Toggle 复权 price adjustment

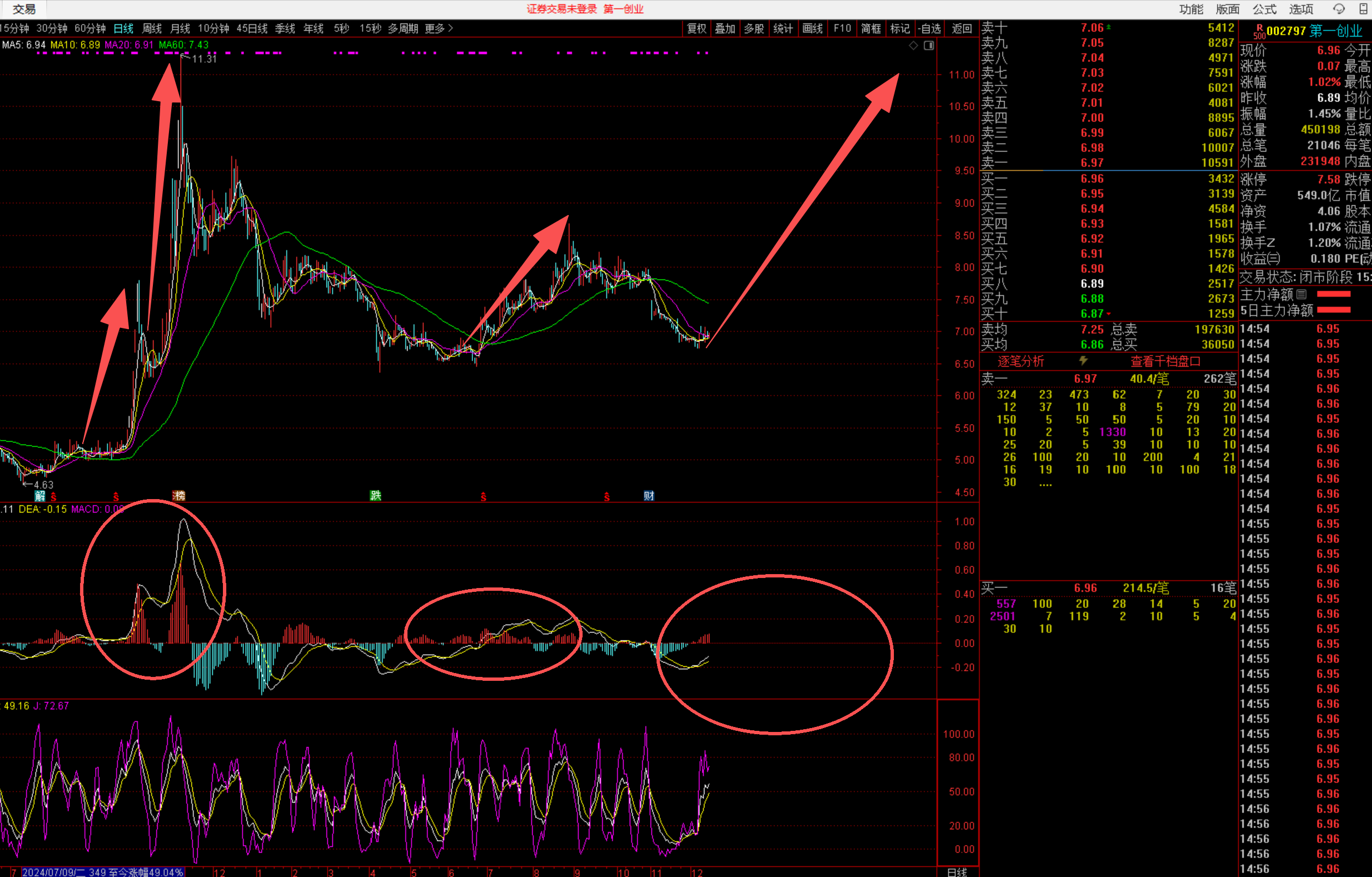coord(696,28)
